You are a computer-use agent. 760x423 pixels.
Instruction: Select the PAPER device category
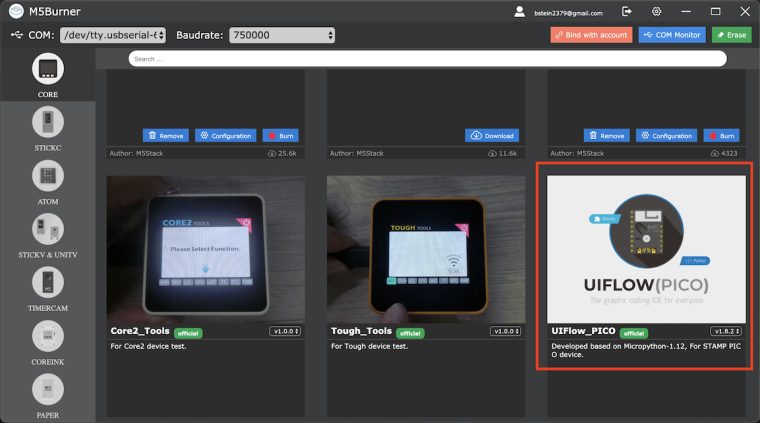click(x=48, y=396)
